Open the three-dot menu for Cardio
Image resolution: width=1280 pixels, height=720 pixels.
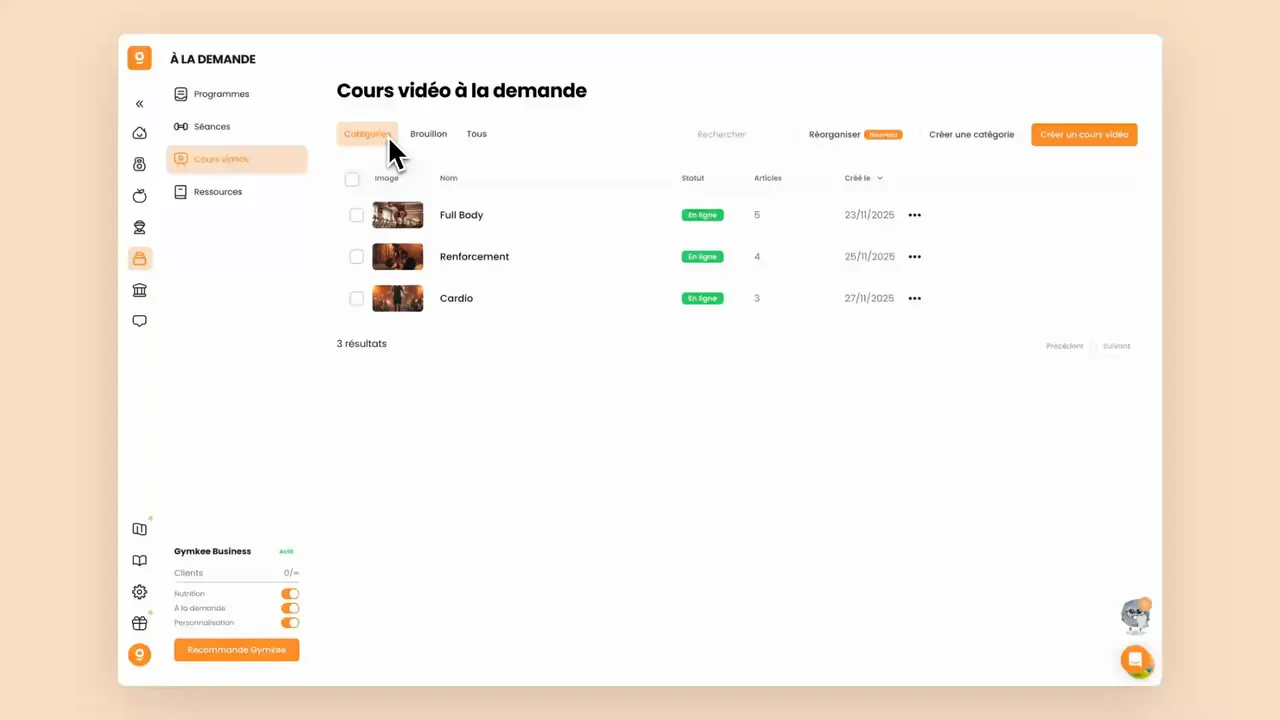[x=914, y=298]
